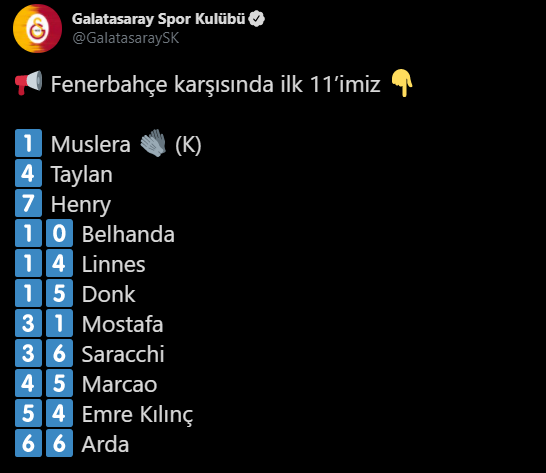Click the player name Arda
Screen dimensions: 546x473
click(105, 444)
